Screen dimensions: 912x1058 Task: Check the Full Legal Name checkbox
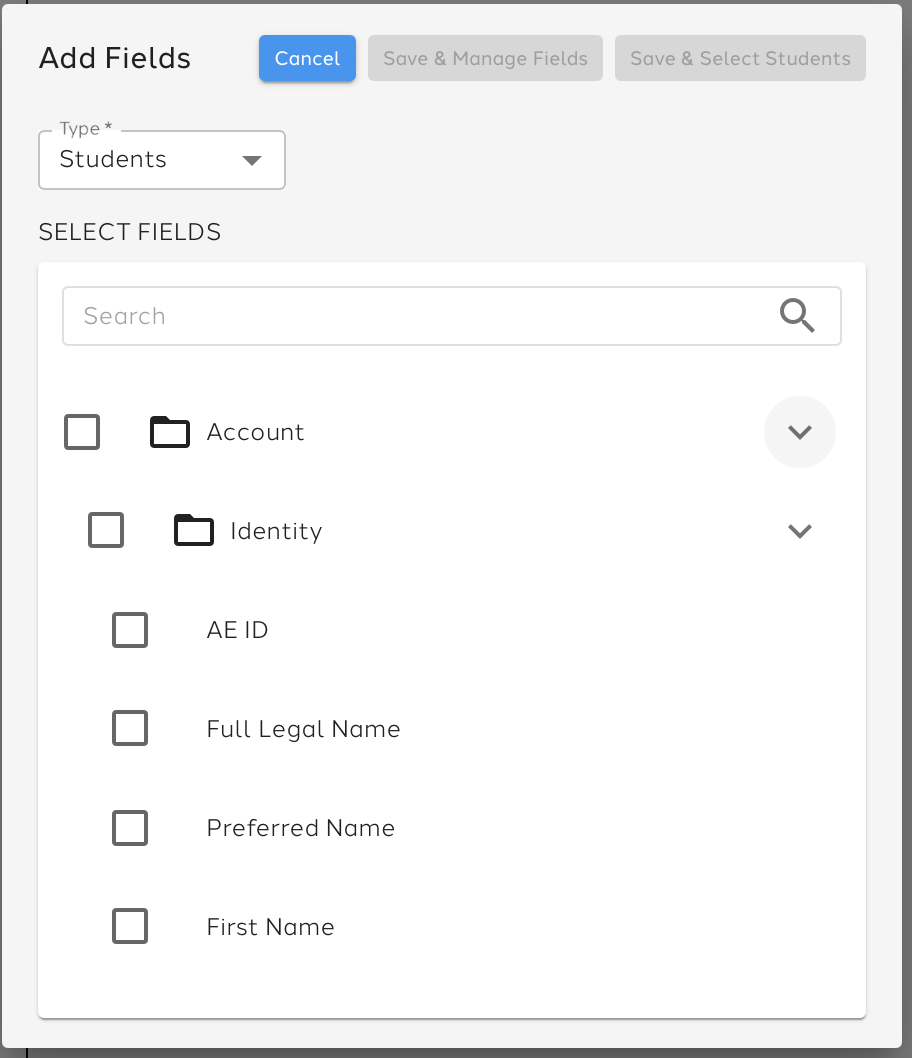tap(130, 729)
